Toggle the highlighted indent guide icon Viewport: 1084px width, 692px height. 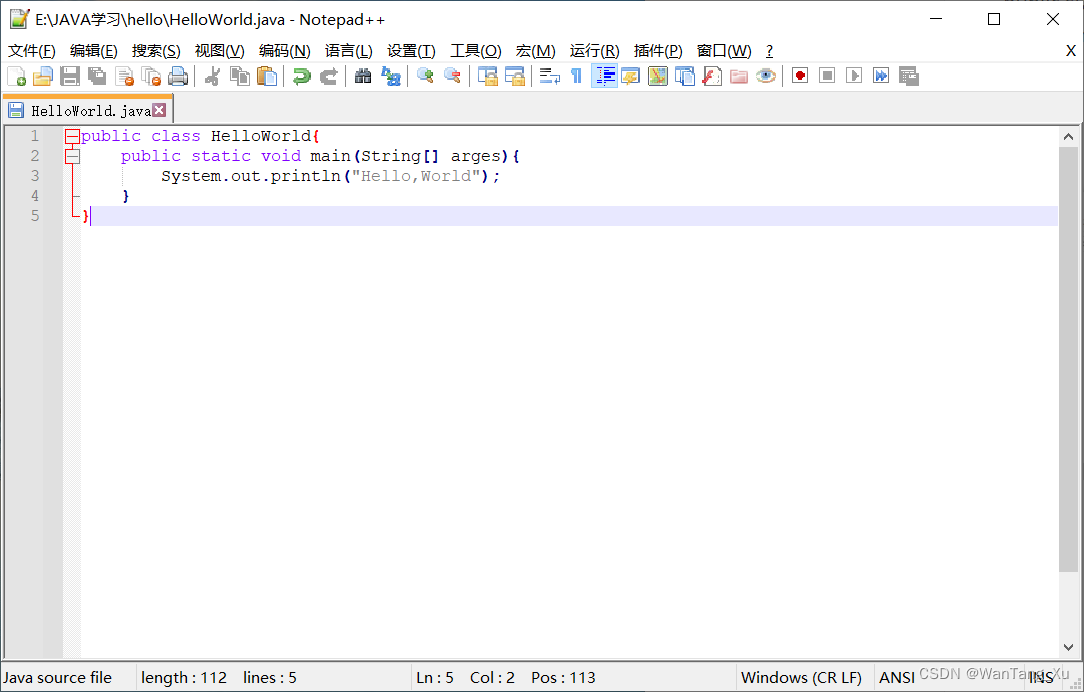(x=604, y=76)
